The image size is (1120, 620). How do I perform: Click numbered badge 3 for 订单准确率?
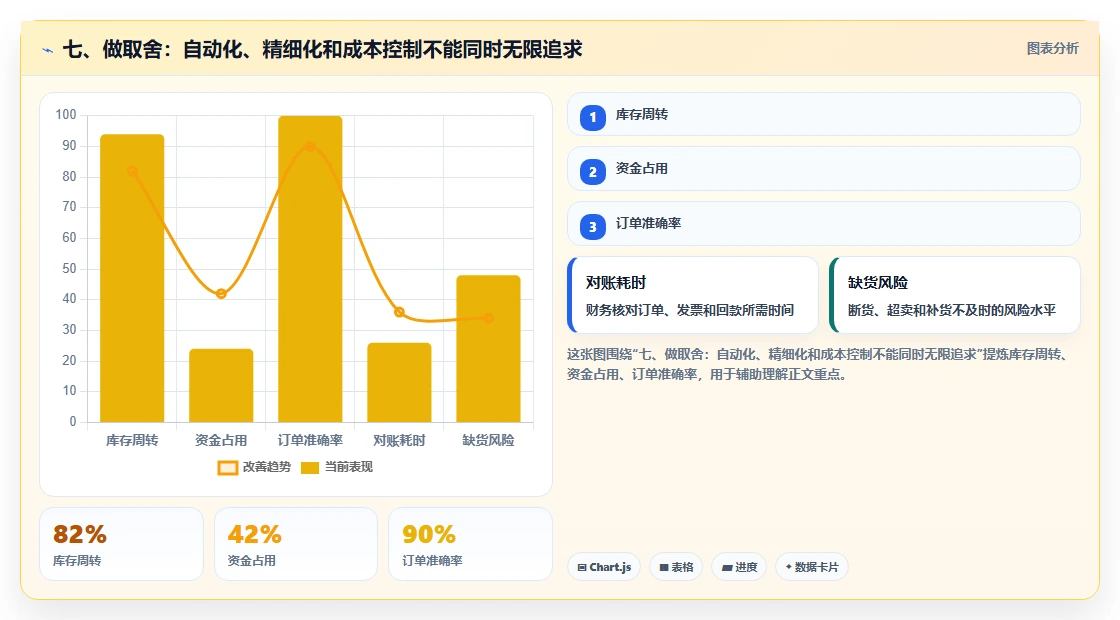[x=592, y=227]
